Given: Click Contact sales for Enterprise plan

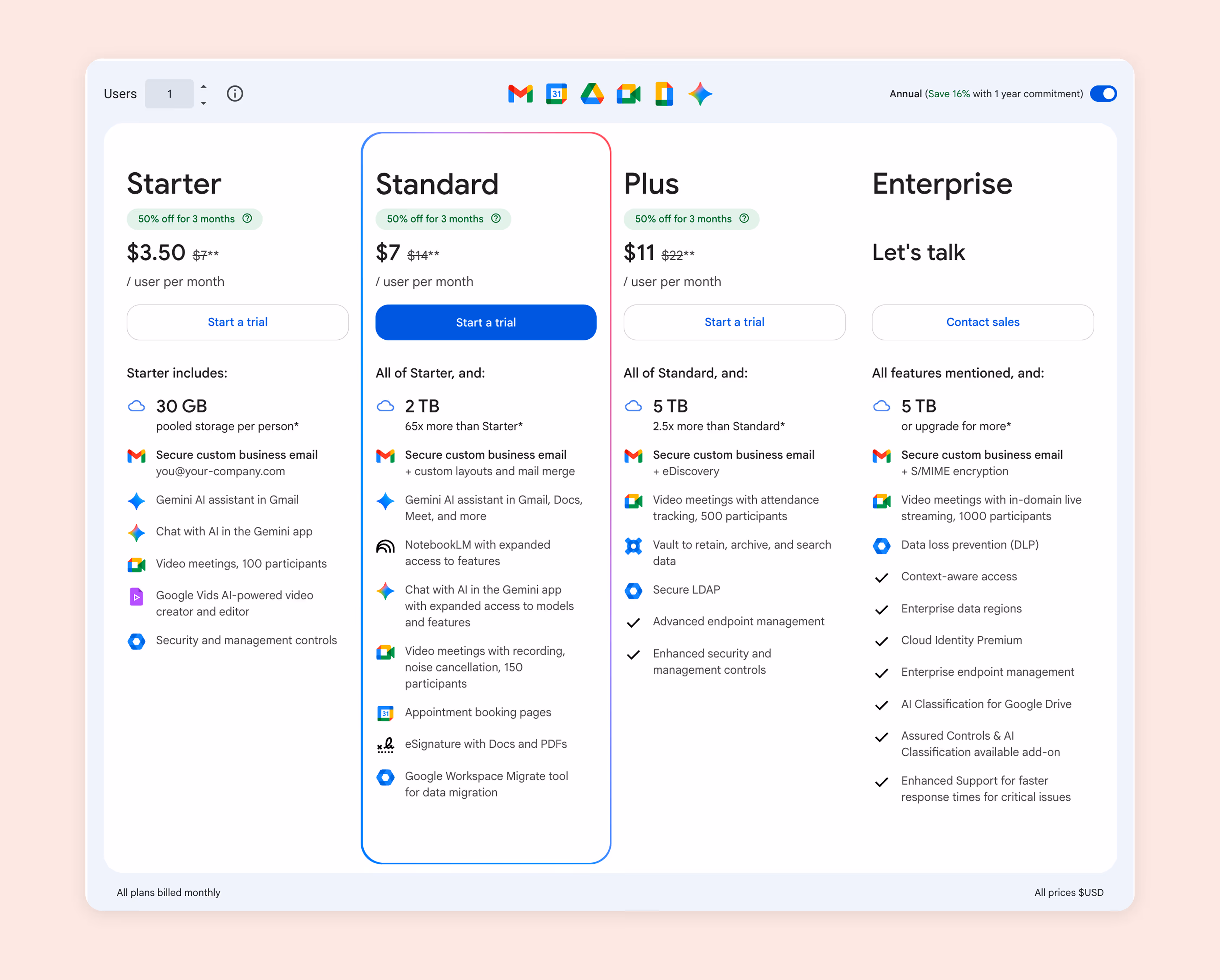Looking at the screenshot, I should (x=983, y=322).
